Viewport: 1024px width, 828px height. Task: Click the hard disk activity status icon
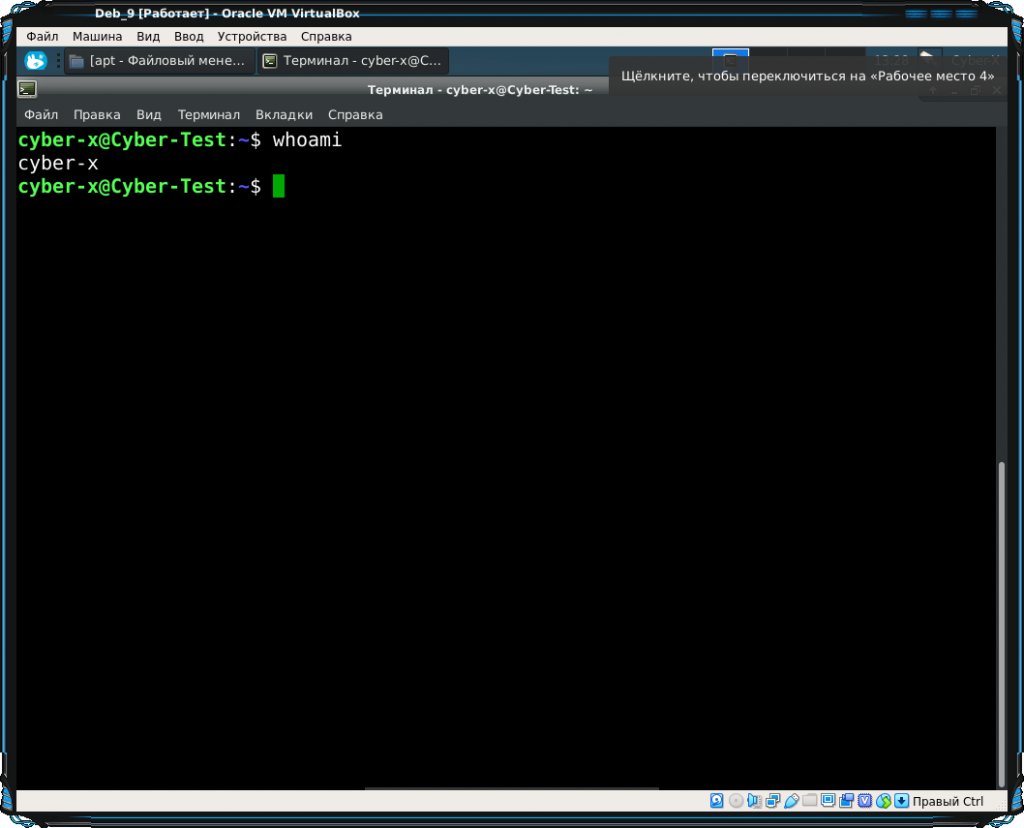pyautogui.click(x=716, y=801)
